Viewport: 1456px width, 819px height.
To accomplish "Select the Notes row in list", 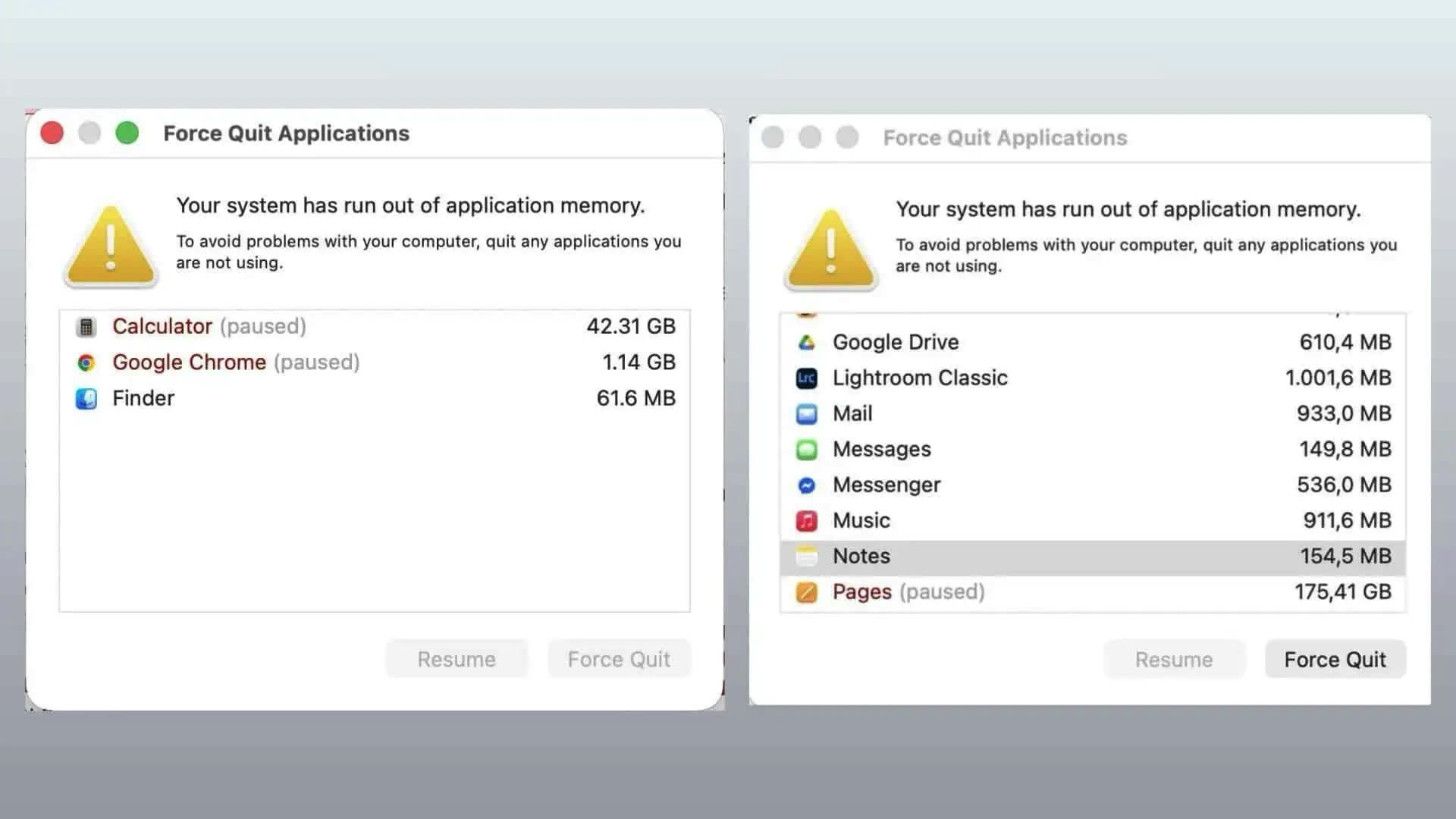I will (1092, 557).
